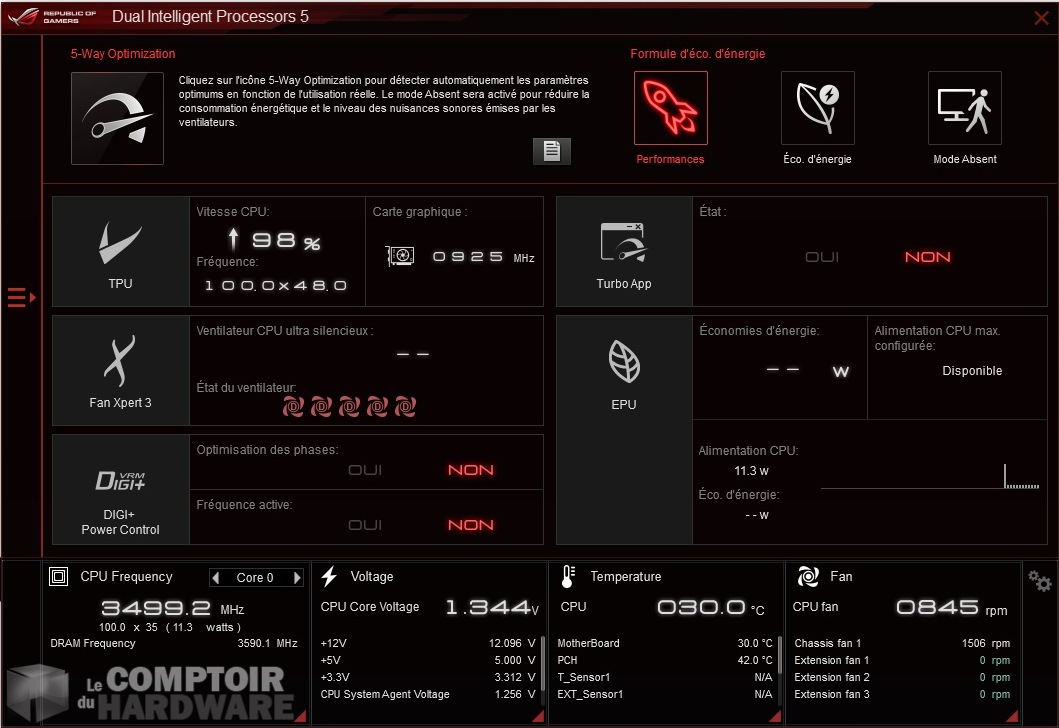This screenshot has height=728, width=1059.
Task: Click the first fan status icon
Action: click(x=293, y=407)
